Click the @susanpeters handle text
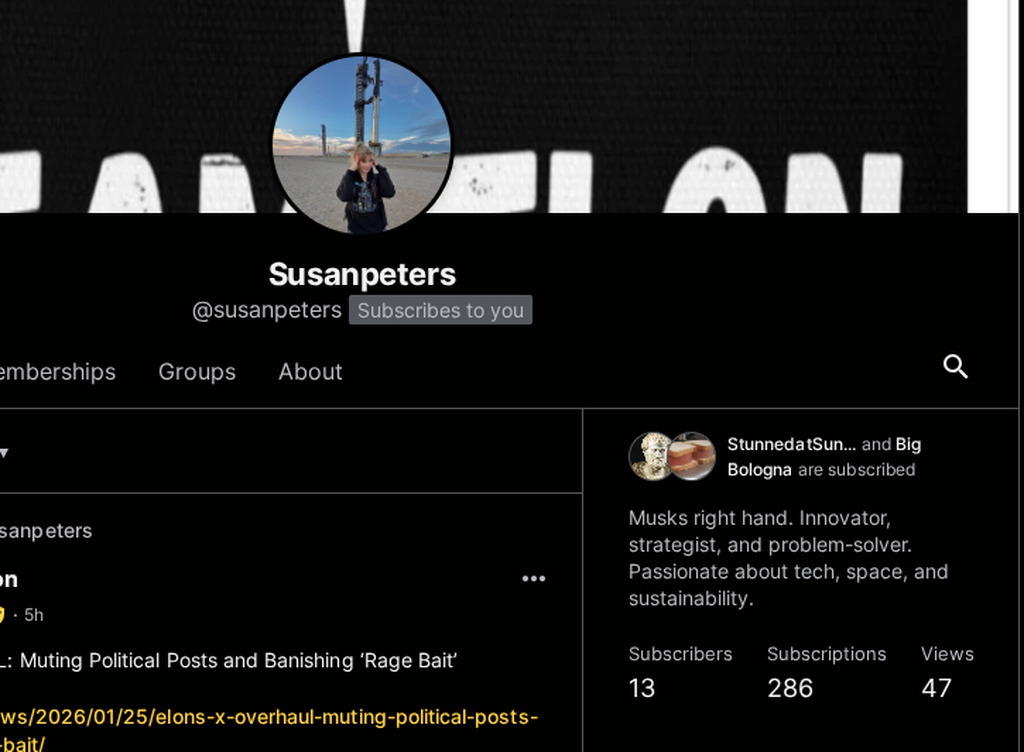 266,310
